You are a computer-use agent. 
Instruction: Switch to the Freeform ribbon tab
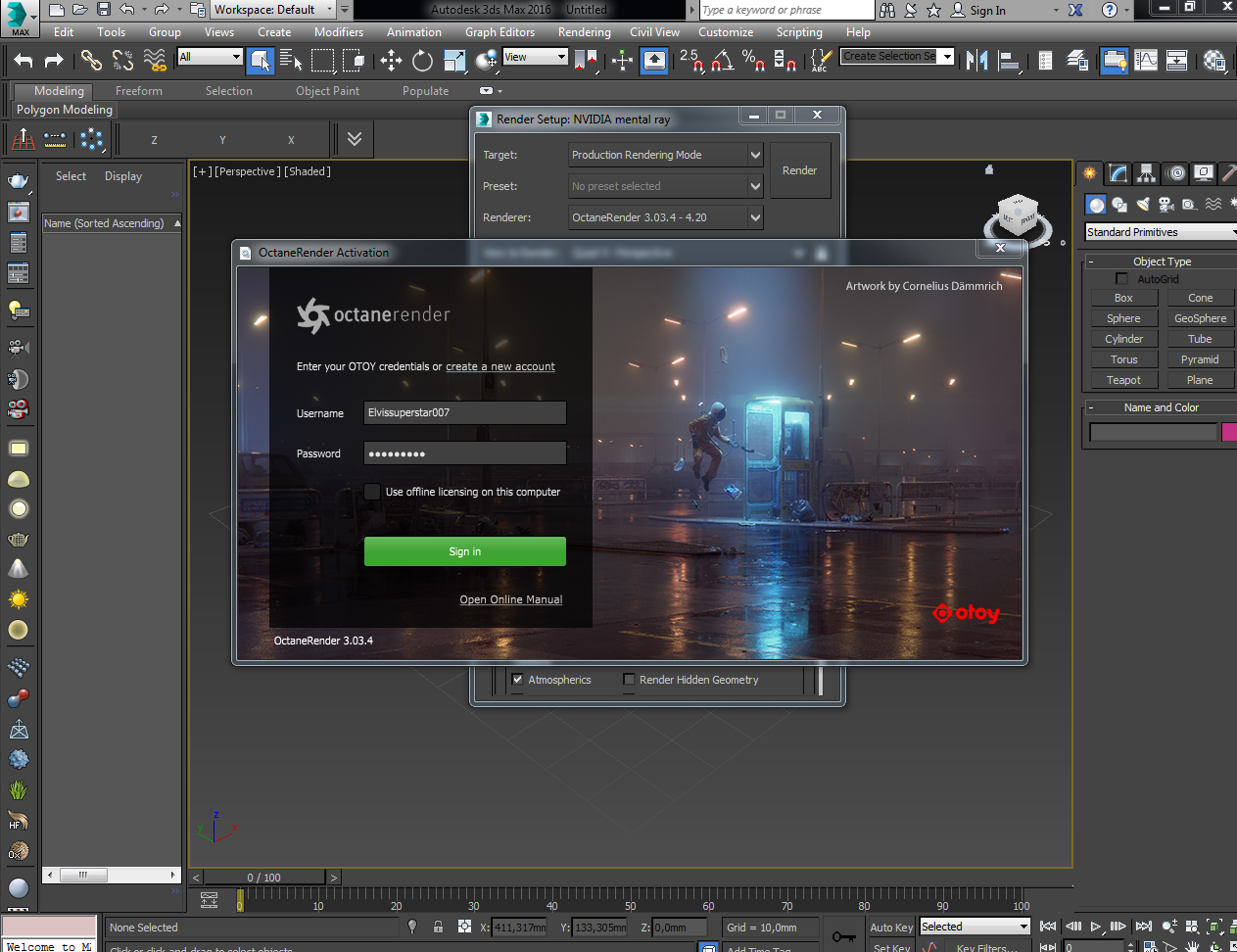click(x=139, y=91)
